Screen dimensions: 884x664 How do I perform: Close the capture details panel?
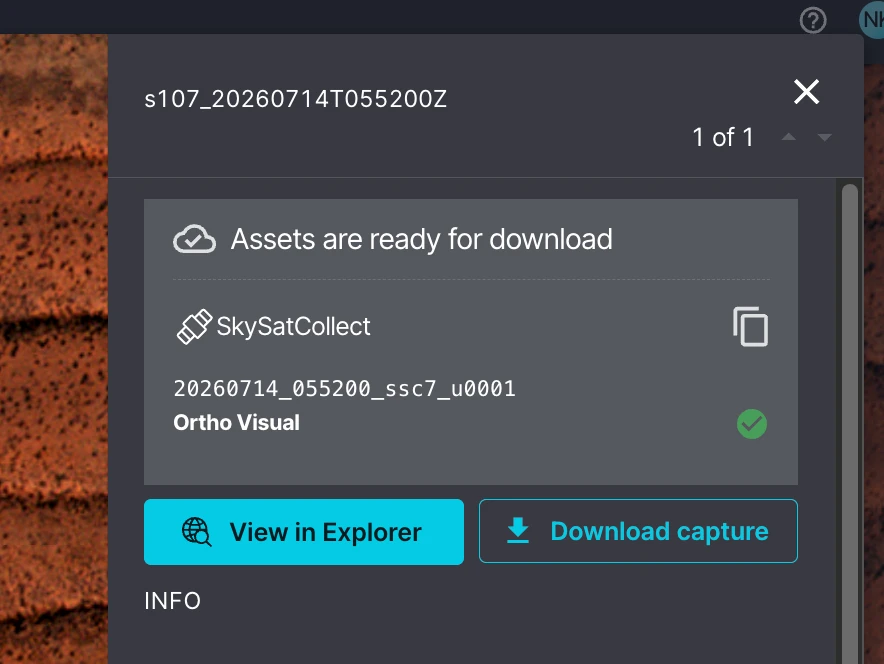[806, 91]
